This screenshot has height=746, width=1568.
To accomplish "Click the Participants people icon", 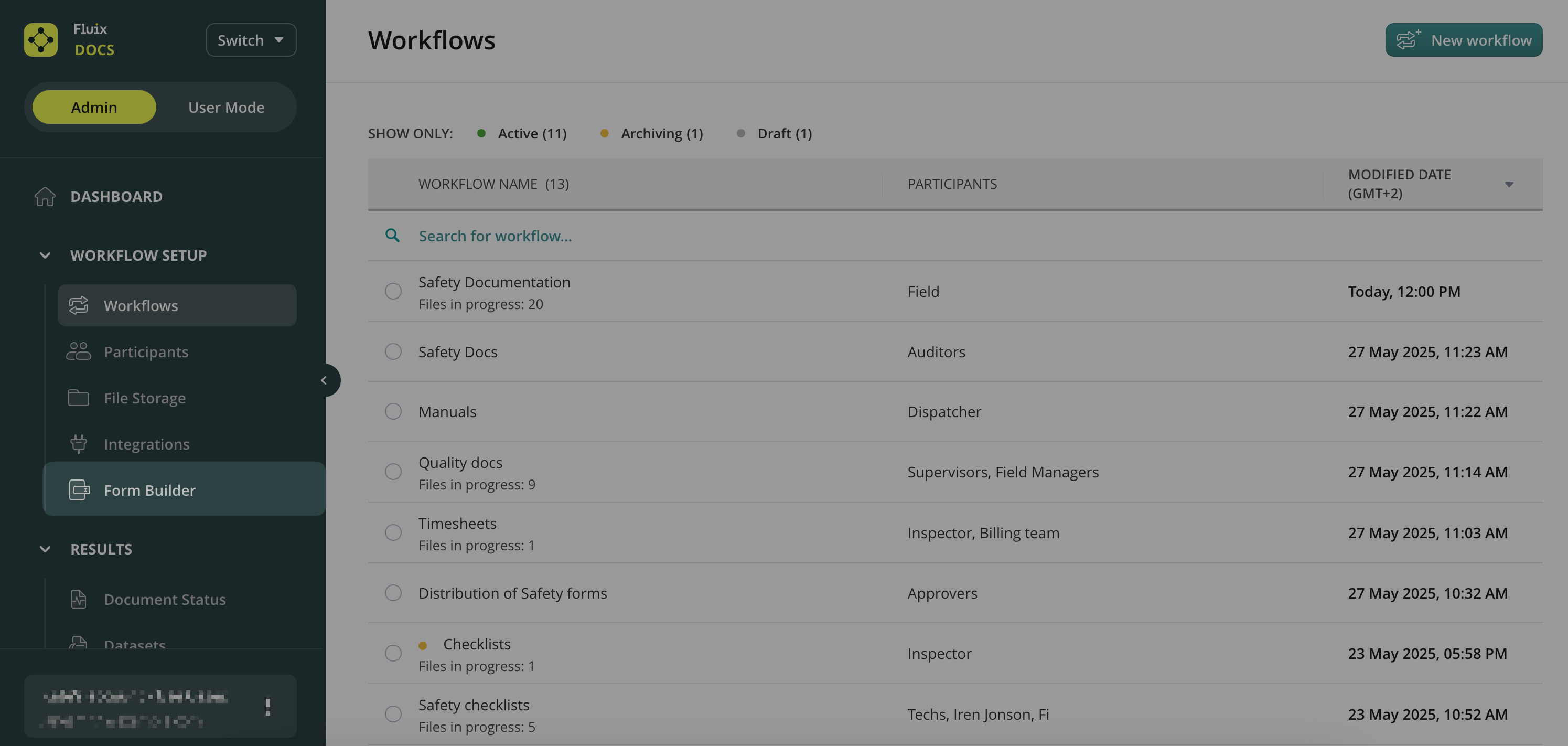I will (x=79, y=351).
